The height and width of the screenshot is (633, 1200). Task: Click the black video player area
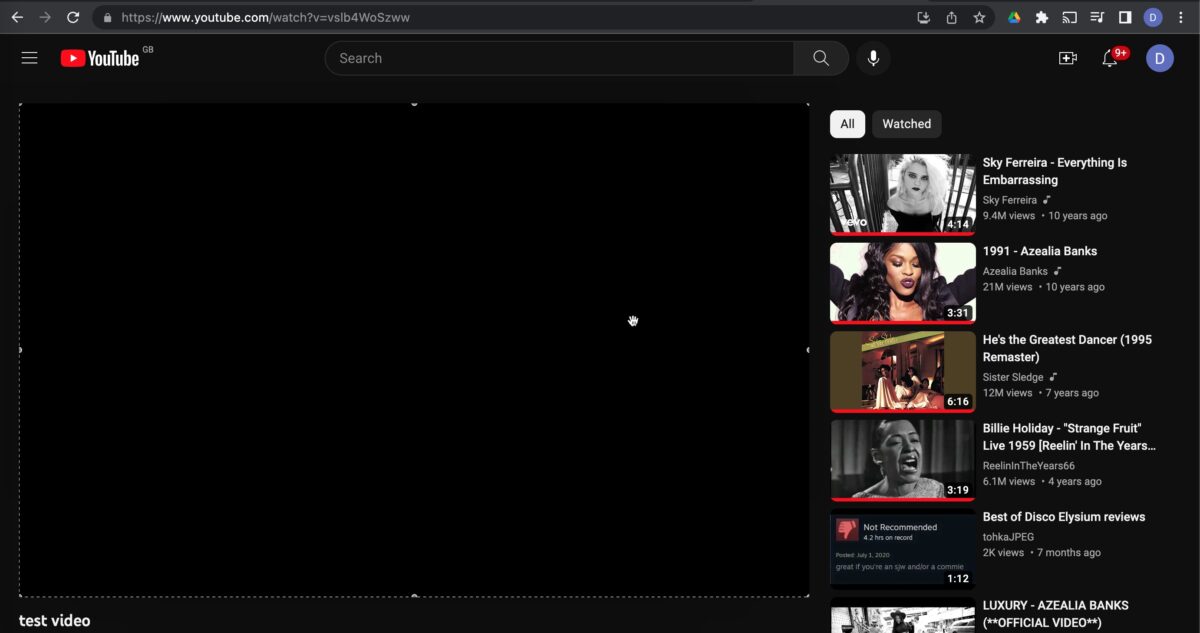tap(414, 350)
